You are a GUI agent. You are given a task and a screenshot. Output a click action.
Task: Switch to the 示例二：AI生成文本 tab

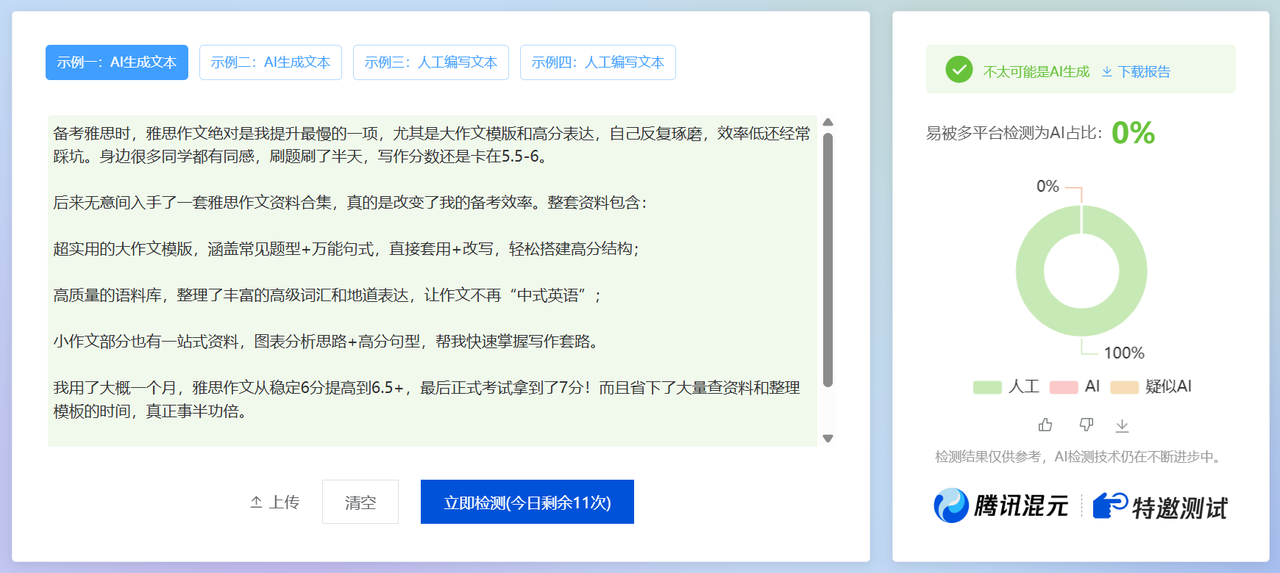[x=270, y=62]
